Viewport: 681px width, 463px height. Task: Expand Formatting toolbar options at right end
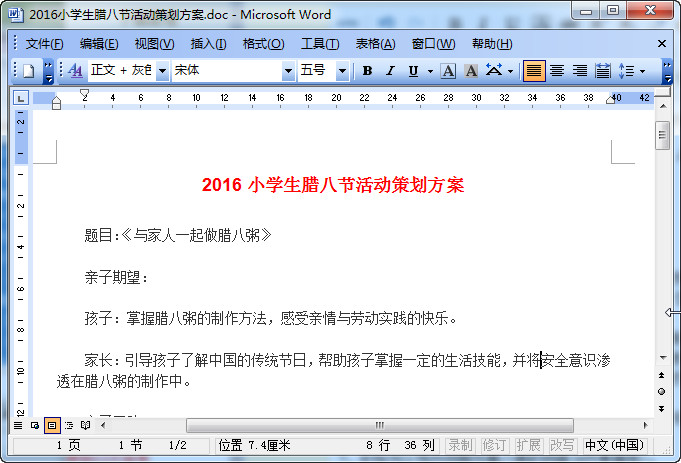pyautogui.click(x=667, y=71)
